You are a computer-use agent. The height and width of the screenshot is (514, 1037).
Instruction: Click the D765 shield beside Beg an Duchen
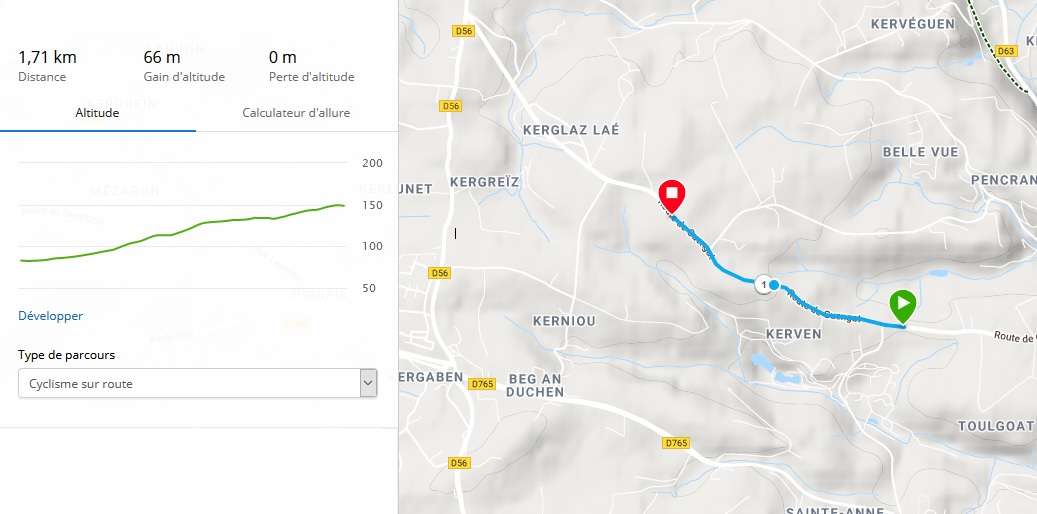click(x=483, y=384)
